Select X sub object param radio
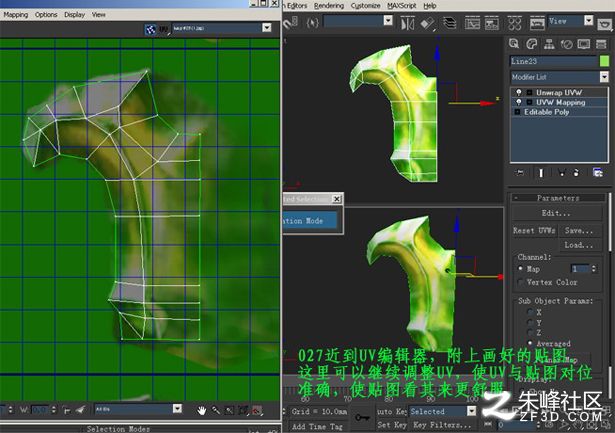The image size is (615, 433). point(530,312)
